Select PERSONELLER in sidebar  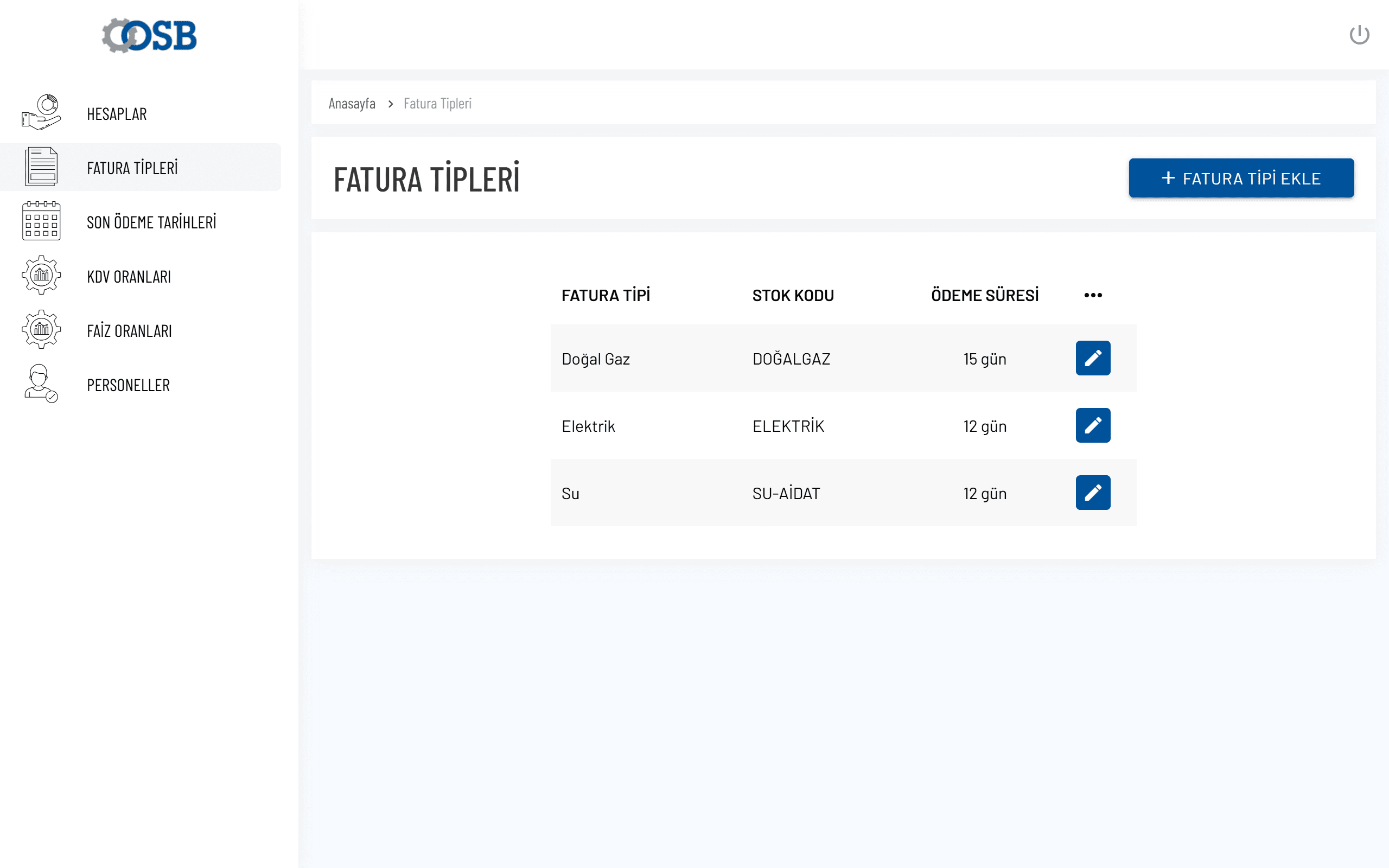click(x=128, y=385)
